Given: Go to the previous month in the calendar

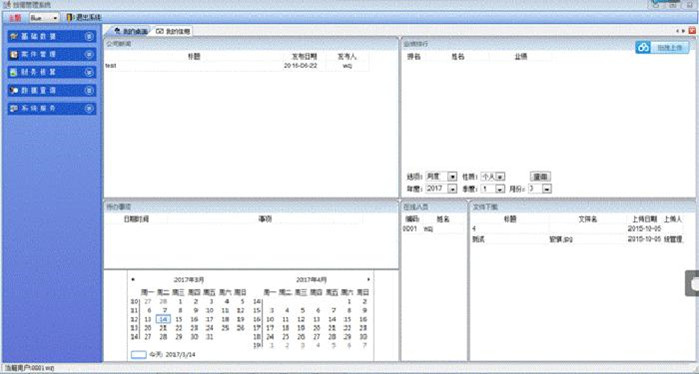Looking at the screenshot, I should (x=133, y=279).
